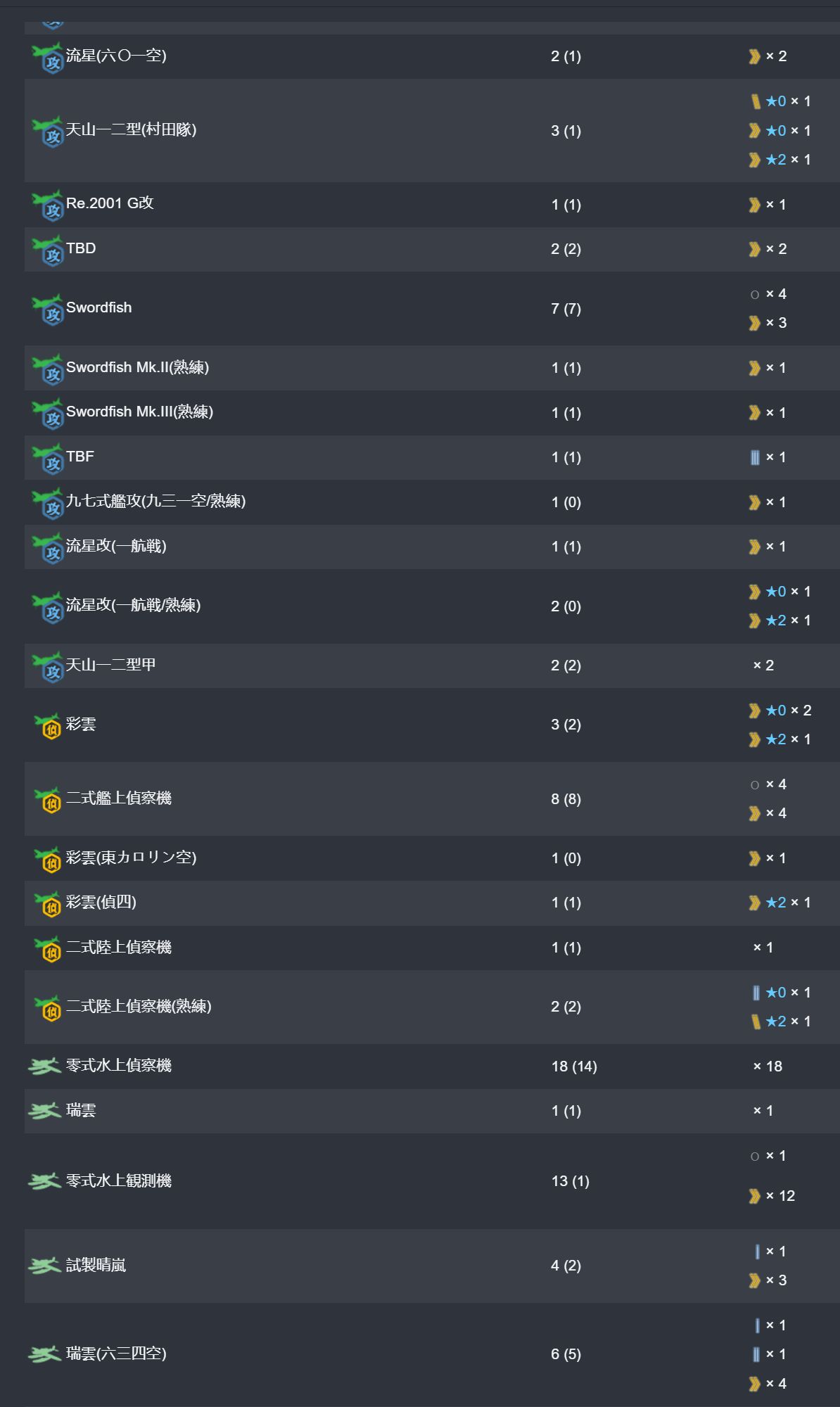Select the 流星(六〇一空) equipment name

coord(116,55)
